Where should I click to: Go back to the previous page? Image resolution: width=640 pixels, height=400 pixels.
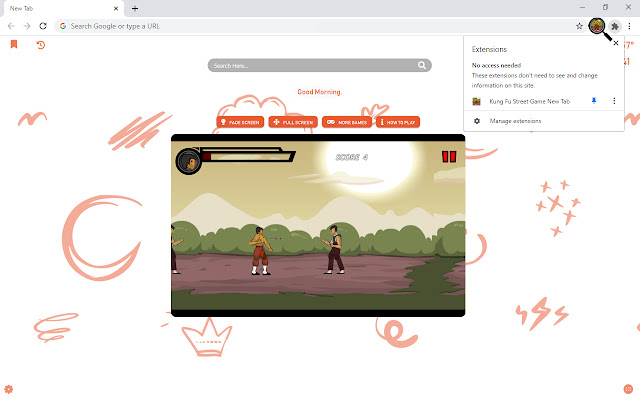pyautogui.click(x=11, y=26)
